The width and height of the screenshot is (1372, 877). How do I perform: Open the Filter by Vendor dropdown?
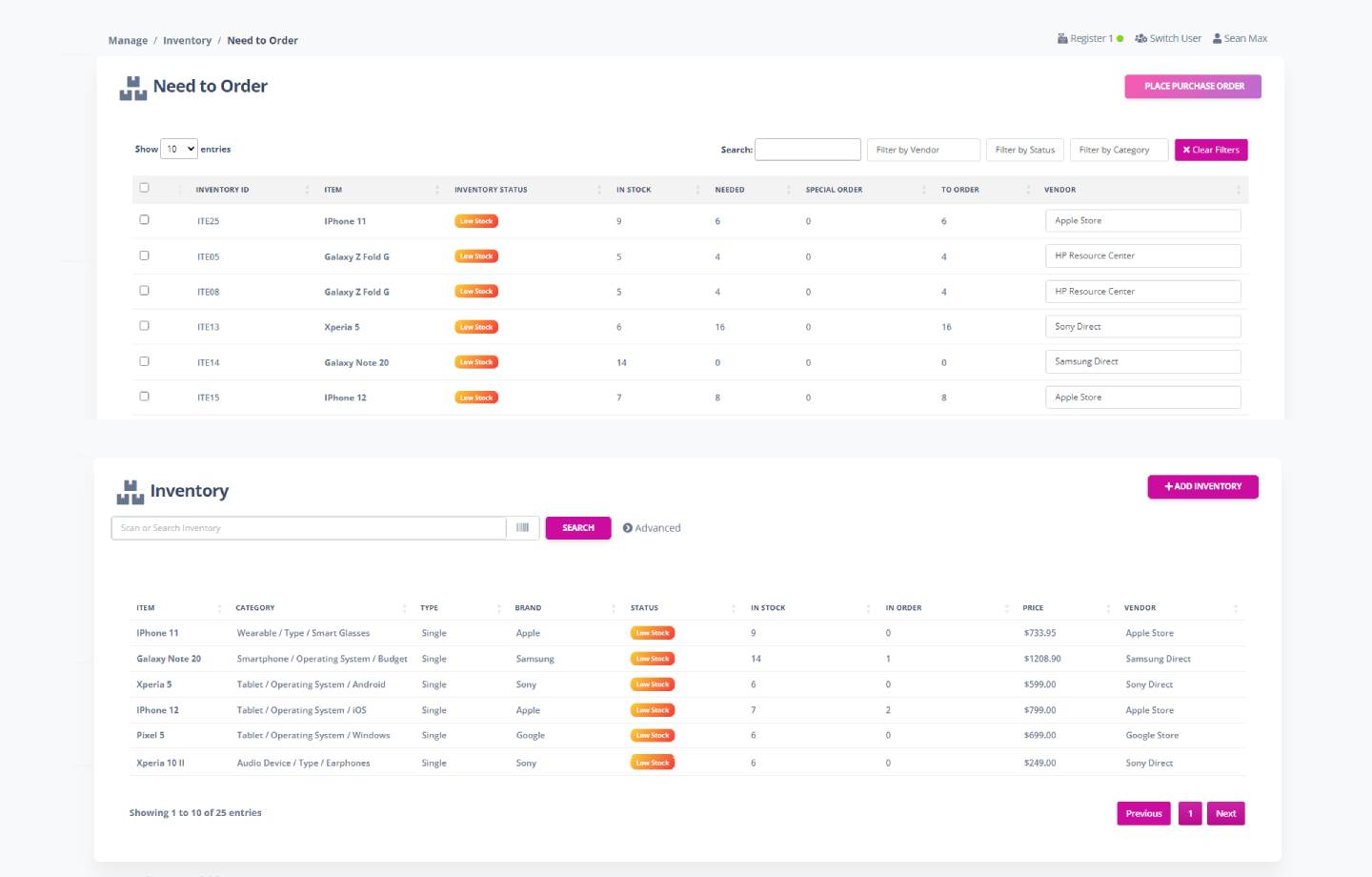pos(923,151)
